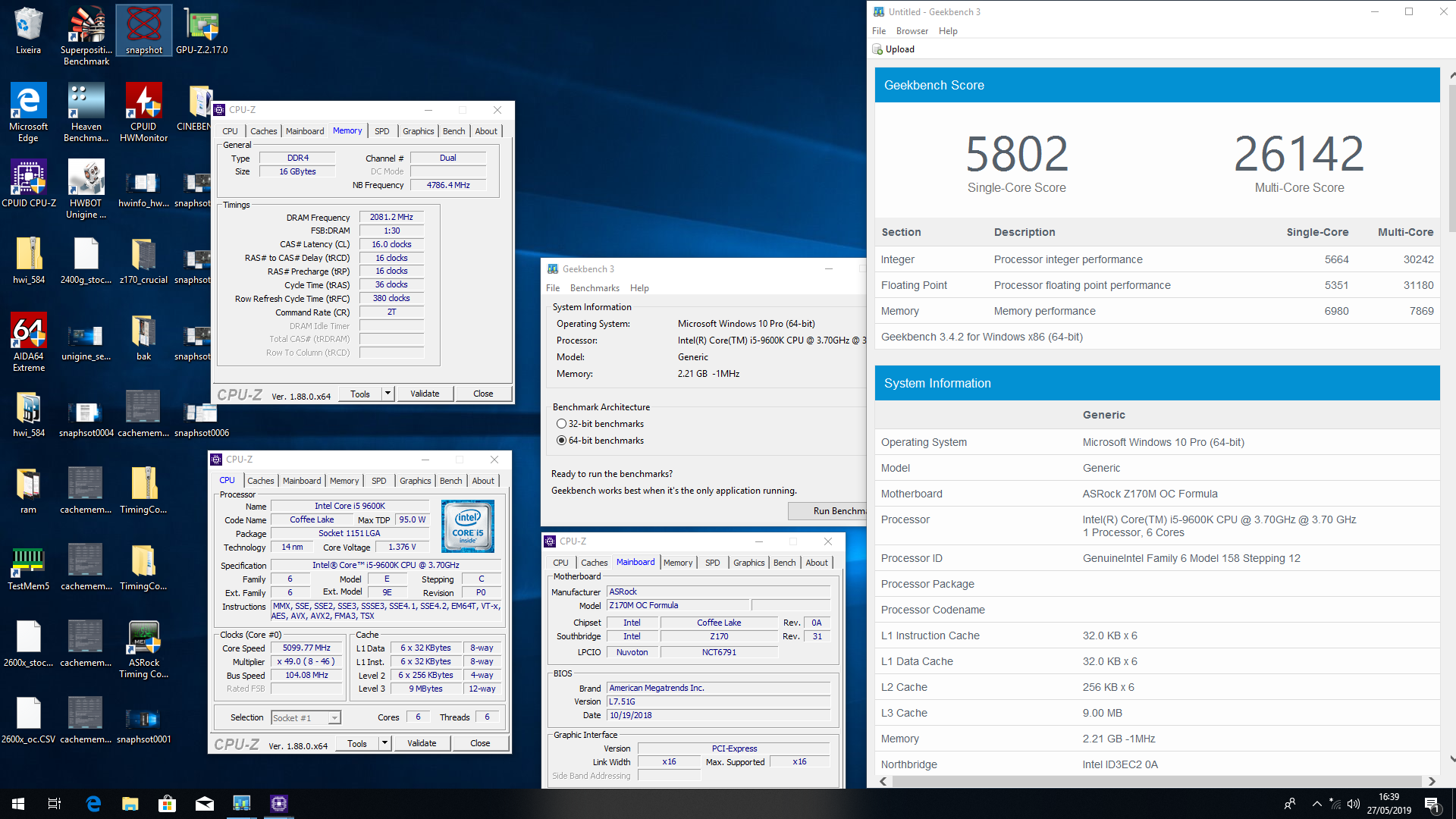This screenshot has width=1456, height=819.
Task: Select the z170_crucial folder icon
Action: click(144, 260)
